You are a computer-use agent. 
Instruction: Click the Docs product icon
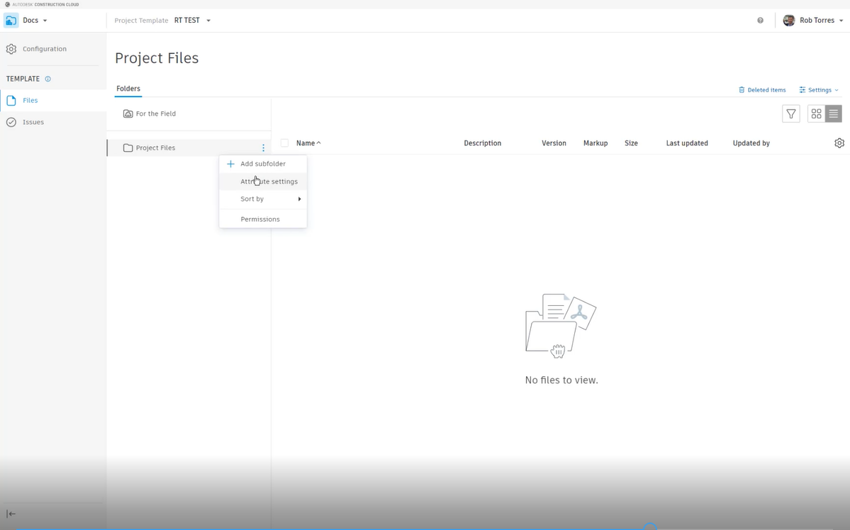pos(11,21)
